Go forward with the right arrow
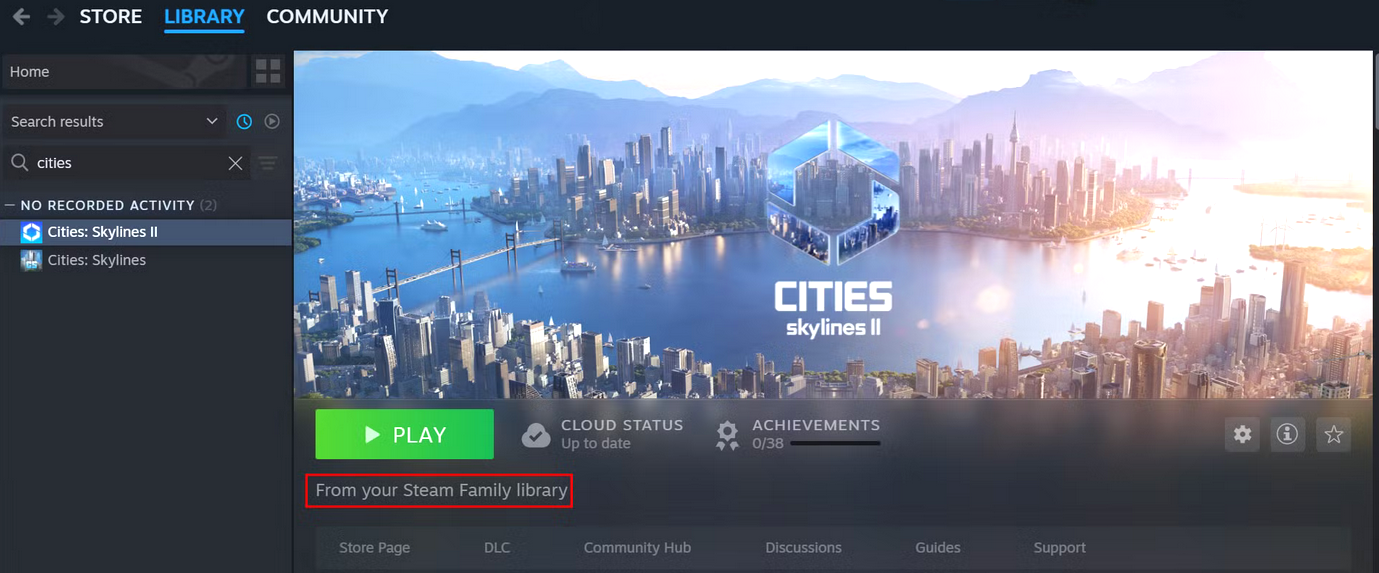The image size is (1379, 573). click(x=56, y=17)
